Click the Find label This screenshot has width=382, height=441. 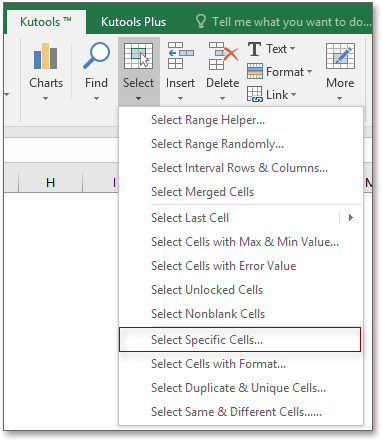click(x=96, y=83)
